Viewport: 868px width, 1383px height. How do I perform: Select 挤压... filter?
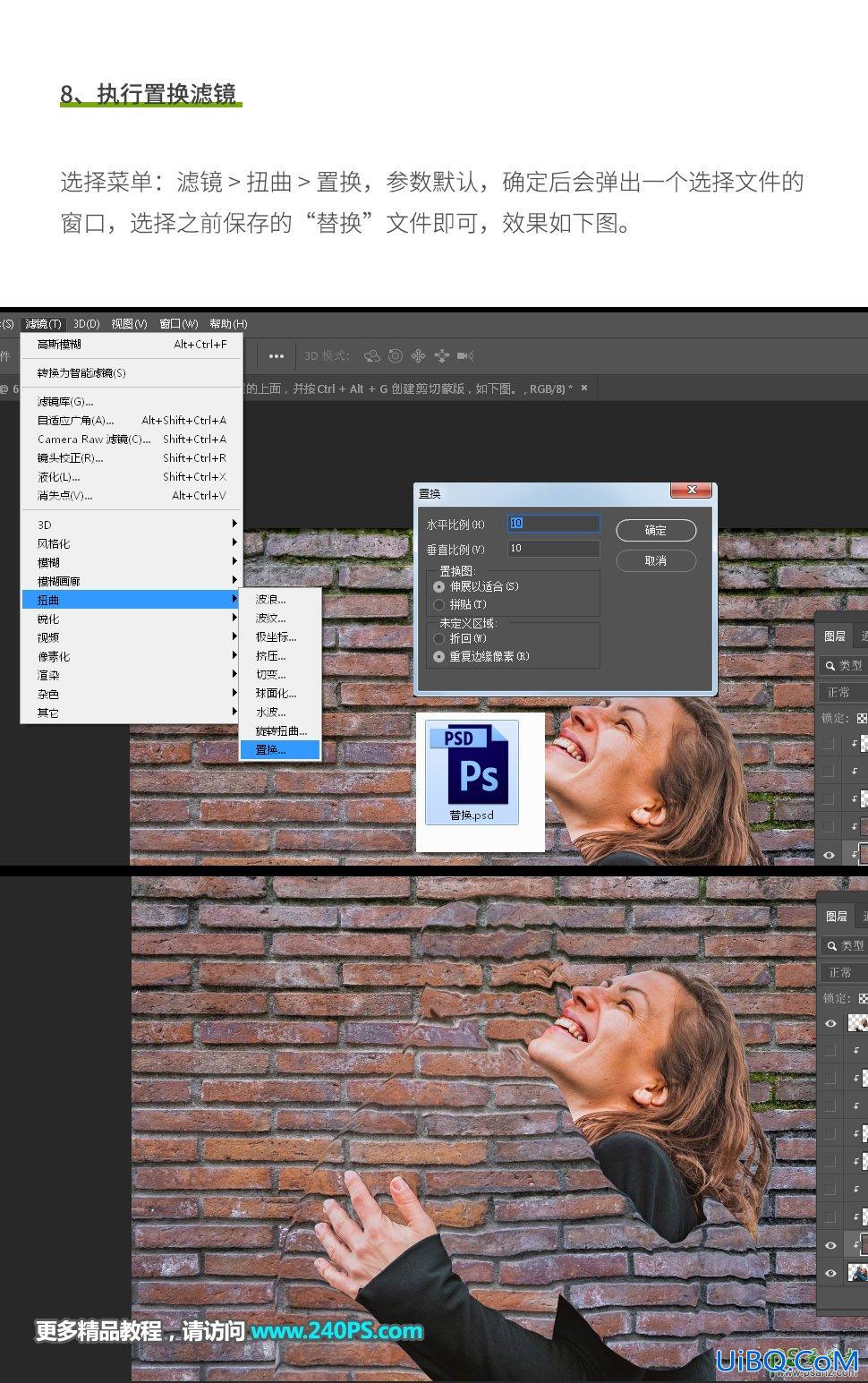point(280,655)
